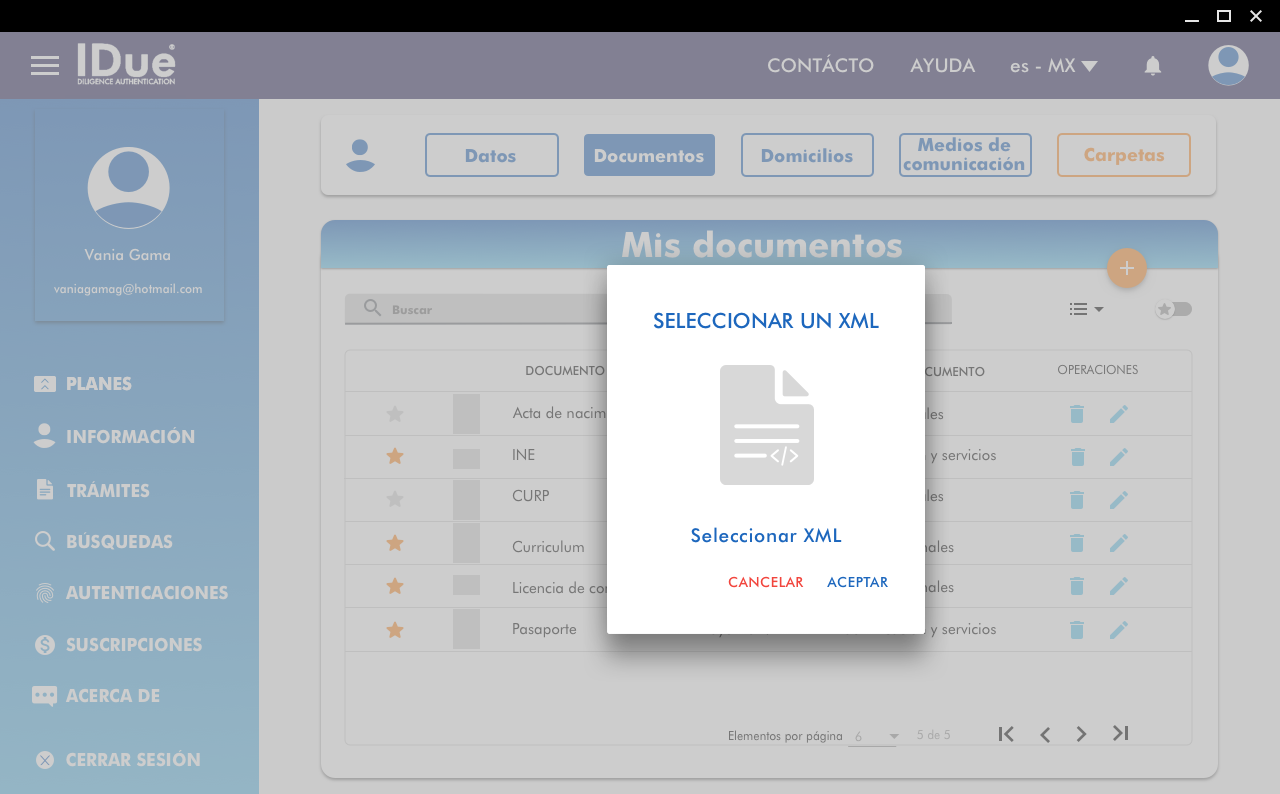Toggle the favorites filter switch

[1174, 309]
